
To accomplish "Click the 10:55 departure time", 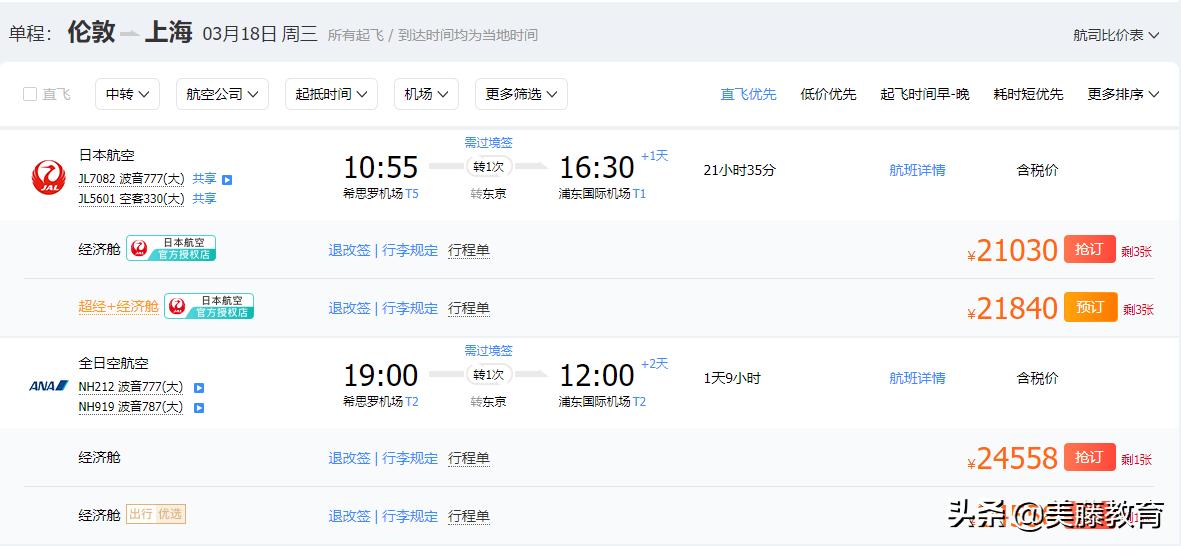I will tap(380, 167).
